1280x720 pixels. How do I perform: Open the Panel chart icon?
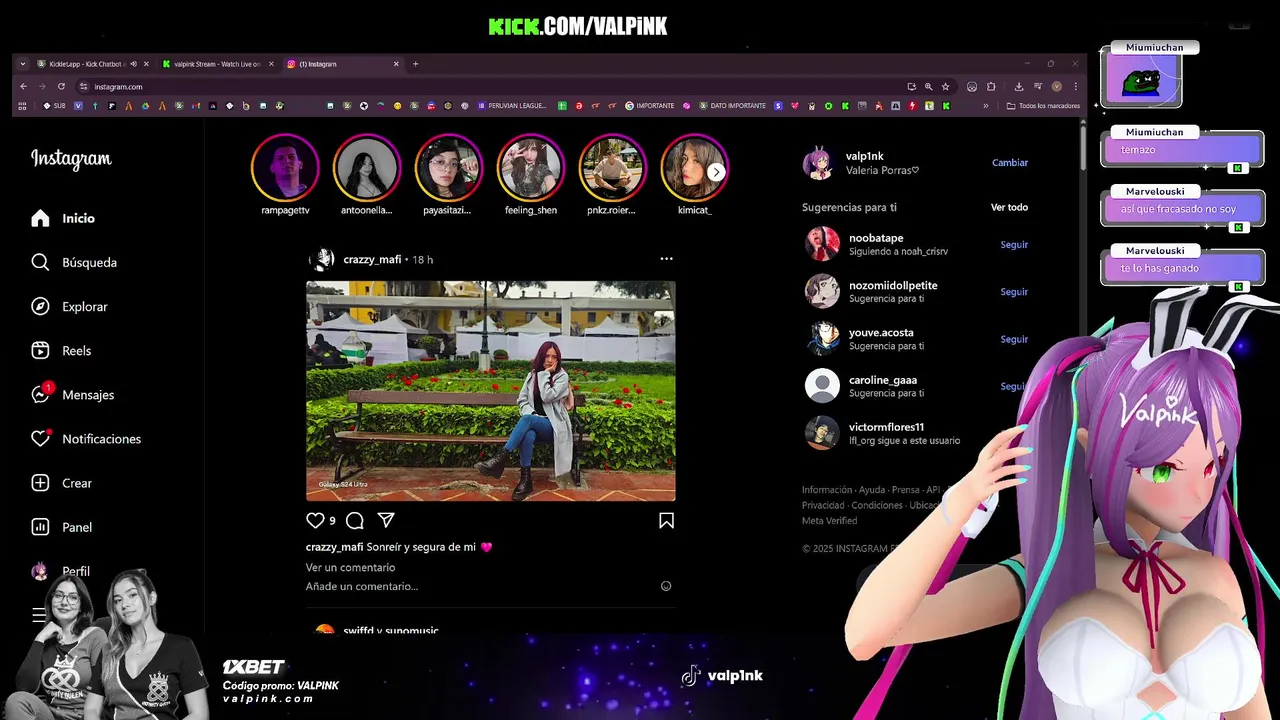[40, 526]
